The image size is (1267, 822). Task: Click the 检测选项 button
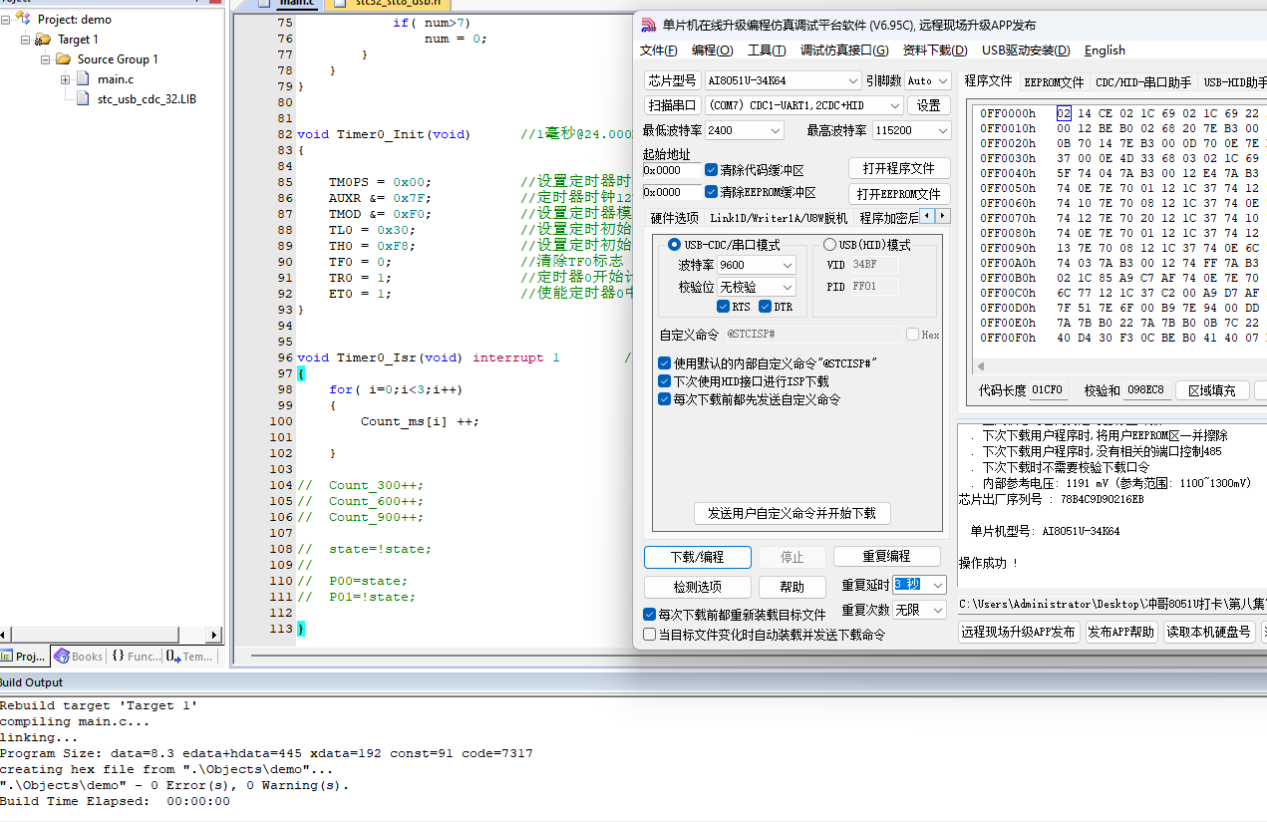(697, 587)
